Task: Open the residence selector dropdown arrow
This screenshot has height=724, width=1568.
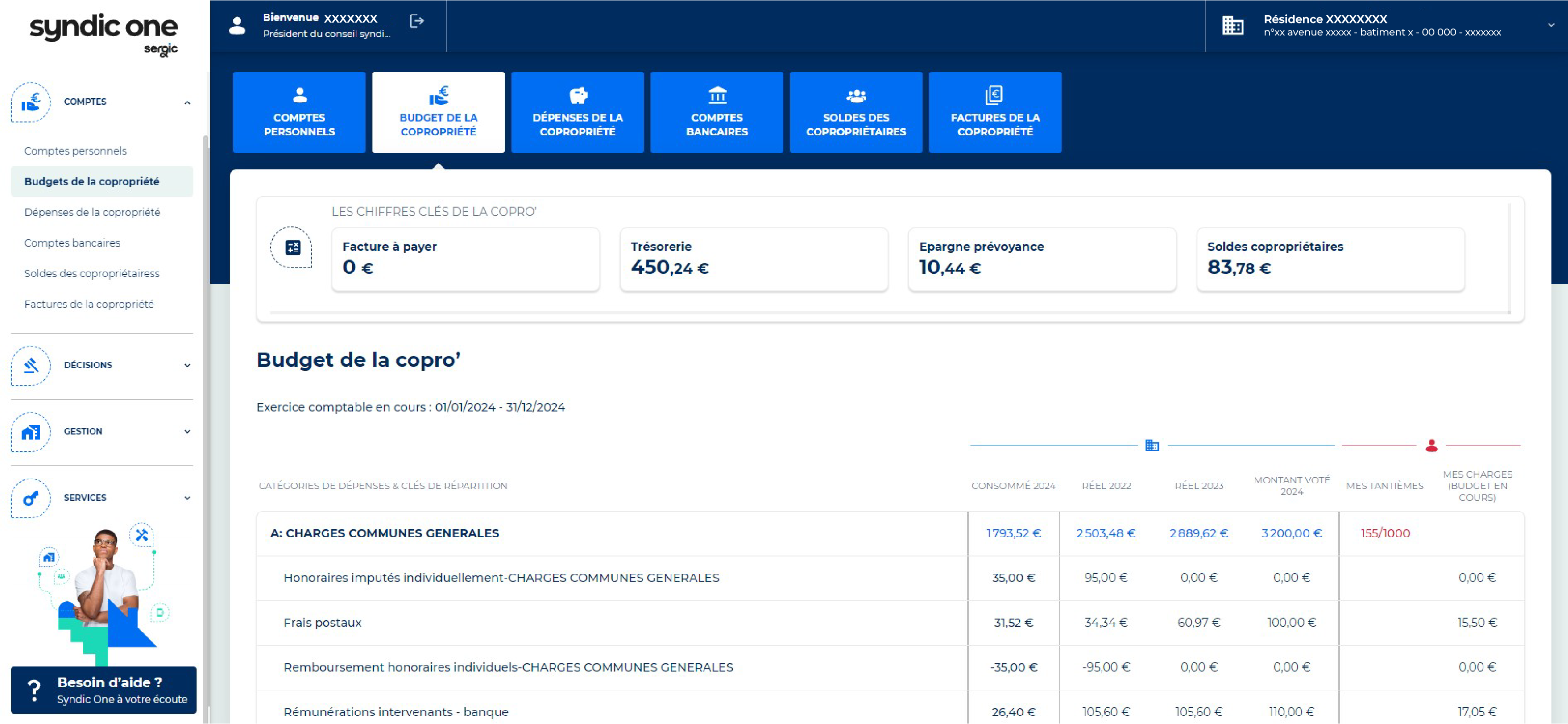Action: [1551, 26]
